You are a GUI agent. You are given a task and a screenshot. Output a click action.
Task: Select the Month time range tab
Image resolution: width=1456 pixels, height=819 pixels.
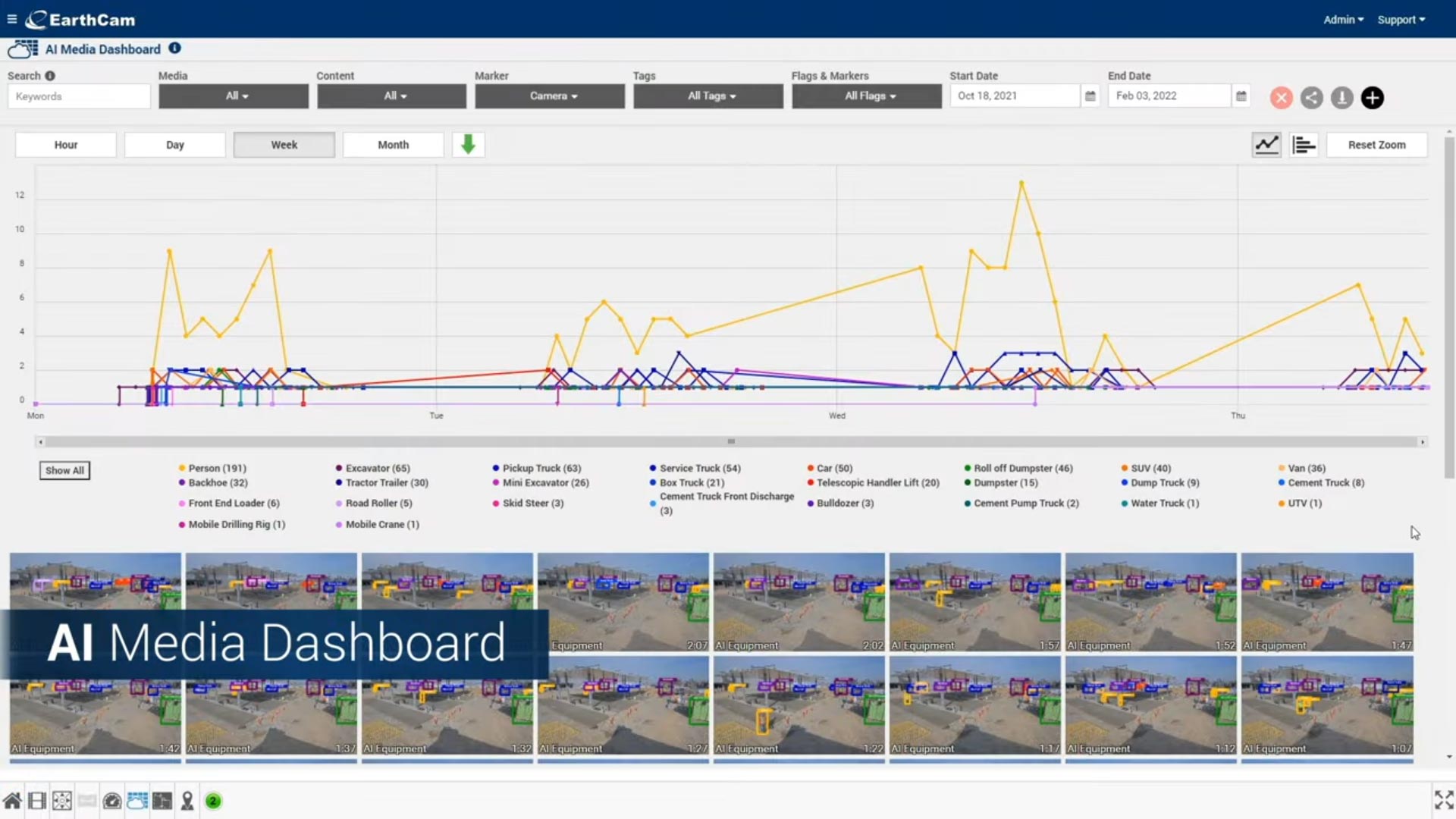(x=394, y=145)
